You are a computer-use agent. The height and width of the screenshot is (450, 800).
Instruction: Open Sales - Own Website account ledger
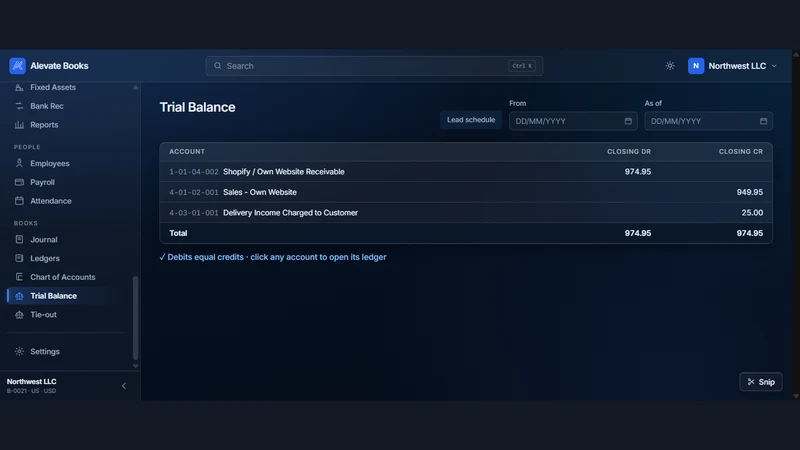click(260, 192)
